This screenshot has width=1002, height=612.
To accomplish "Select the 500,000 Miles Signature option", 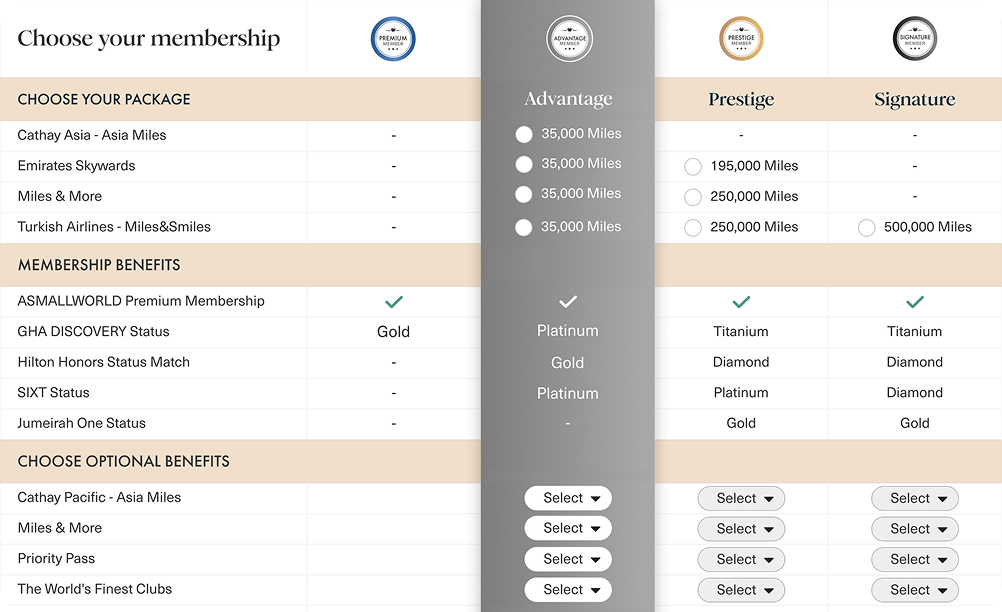I will [866, 227].
